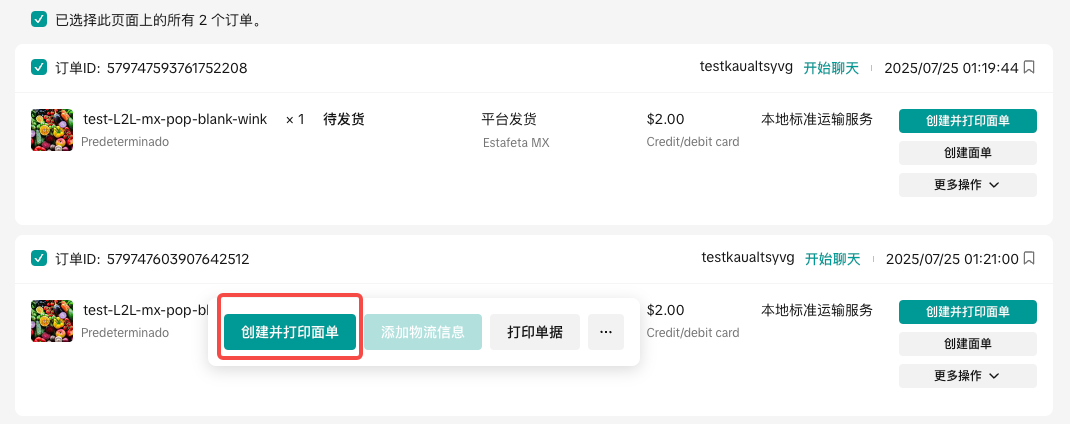Bookmark the second order ending 642512
1070x424 pixels.
tap(1029, 259)
